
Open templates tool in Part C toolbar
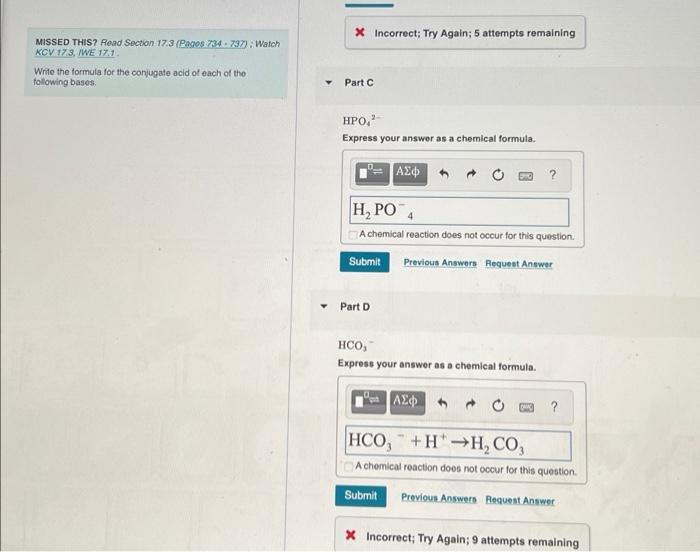(x=372, y=173)
